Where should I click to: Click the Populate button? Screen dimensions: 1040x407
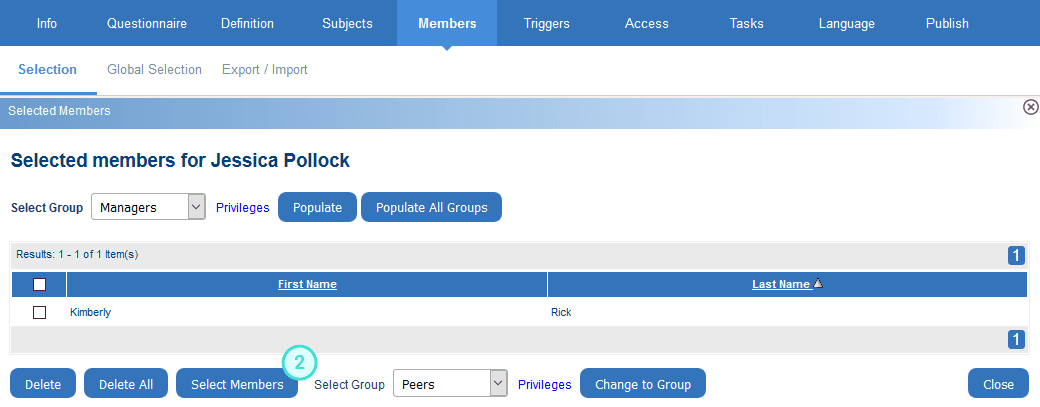(317, 207)
